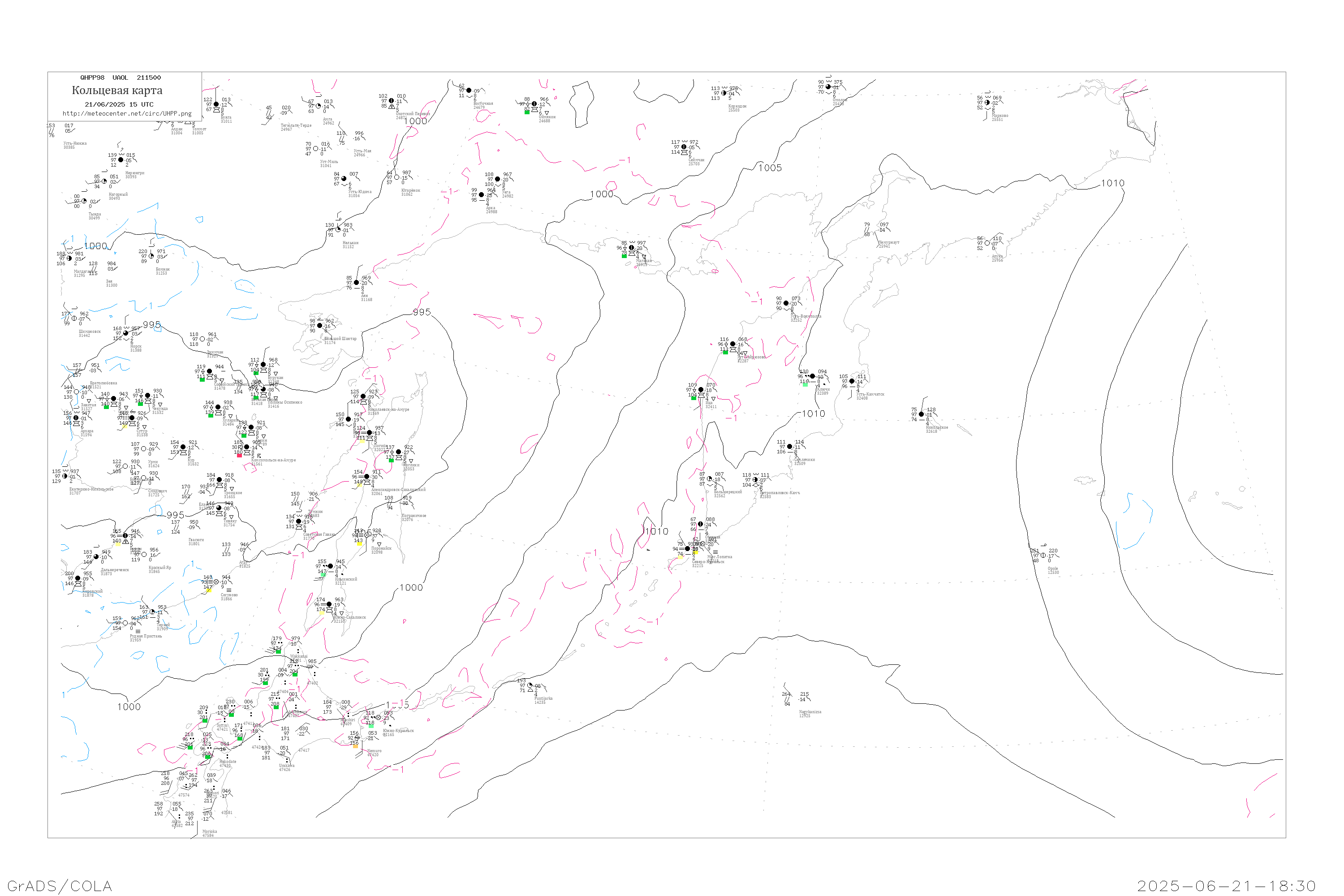Click the Большерецкий station circle symbol

[x=710, y=479]
